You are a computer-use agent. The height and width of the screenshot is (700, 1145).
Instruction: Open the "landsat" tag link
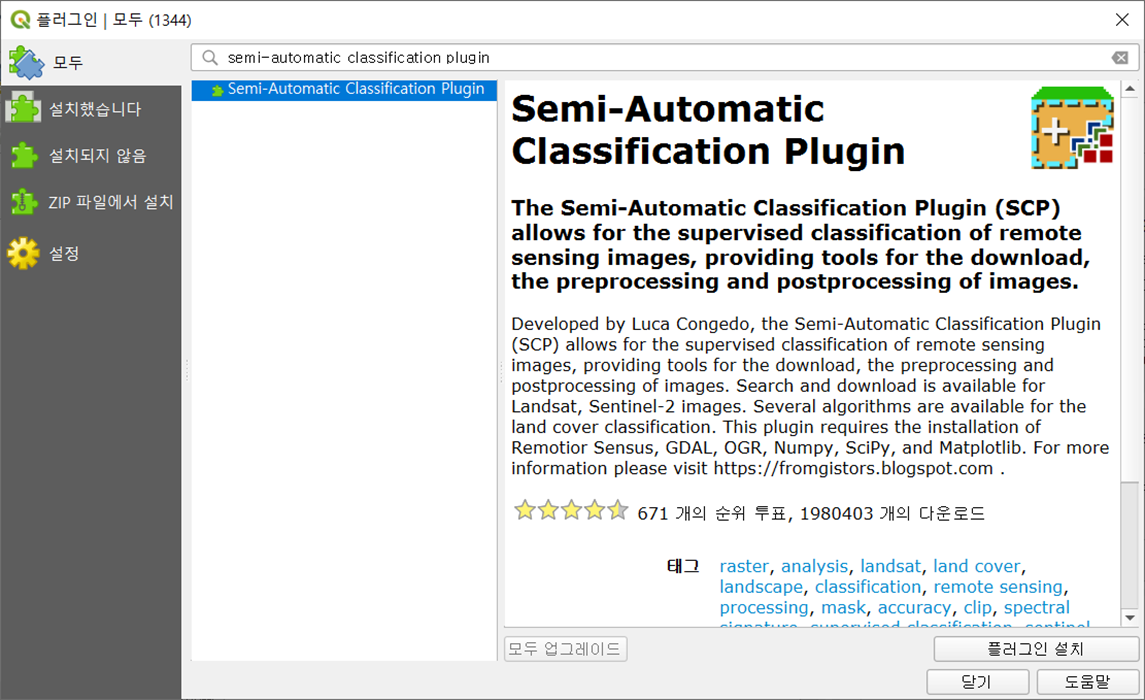[890, 566]
